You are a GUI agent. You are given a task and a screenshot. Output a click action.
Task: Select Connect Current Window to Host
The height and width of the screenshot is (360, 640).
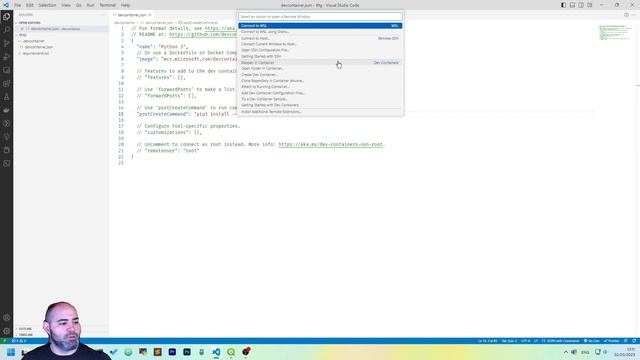tap(320, 44)
